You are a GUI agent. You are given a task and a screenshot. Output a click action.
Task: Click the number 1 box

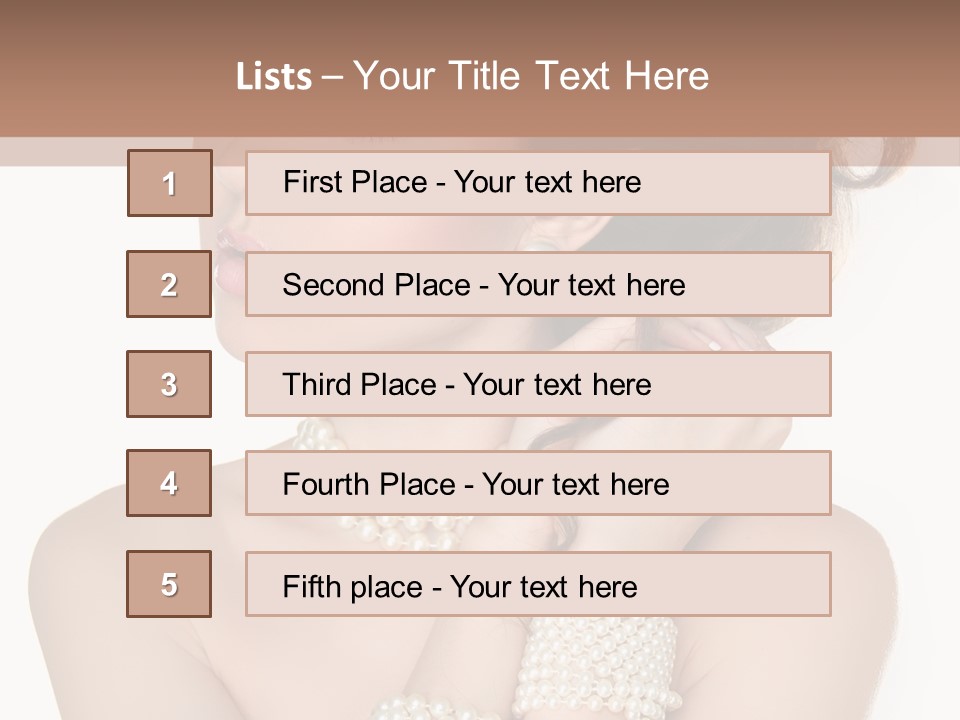click(170, 183)
